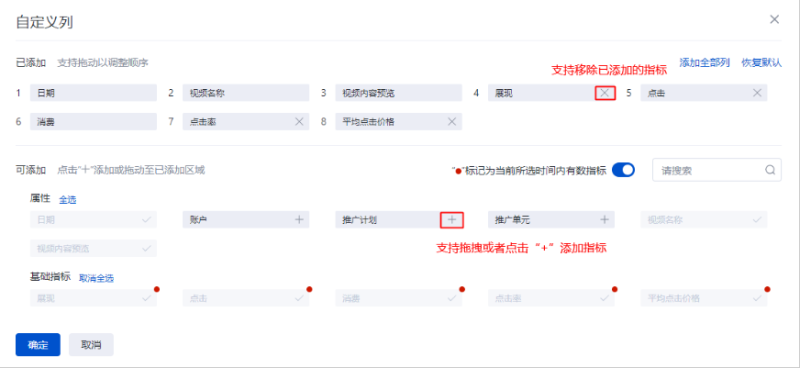The height and width of the screenshot is (368, 800).
Task: Click the checkmark on 视频内容预览 under 属性
Action: 146,248
